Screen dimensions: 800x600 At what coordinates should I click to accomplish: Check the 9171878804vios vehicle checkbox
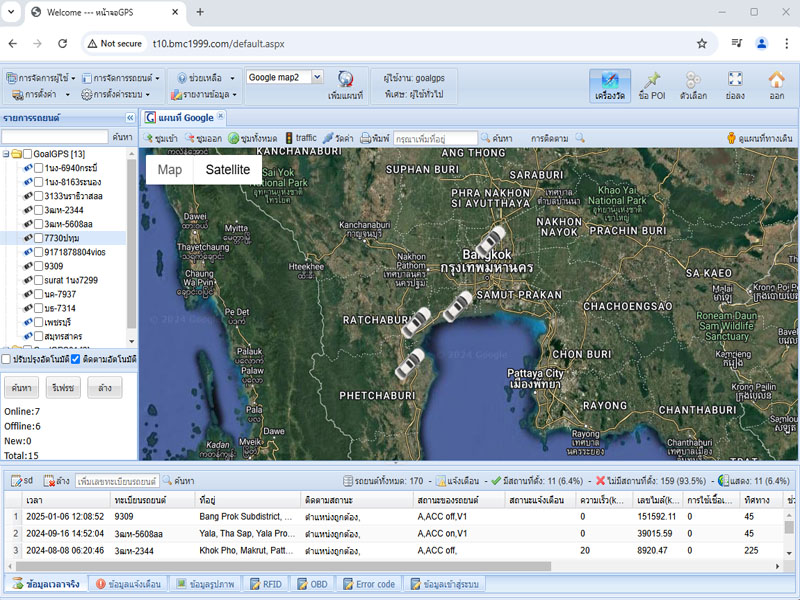tap(38, 252)
